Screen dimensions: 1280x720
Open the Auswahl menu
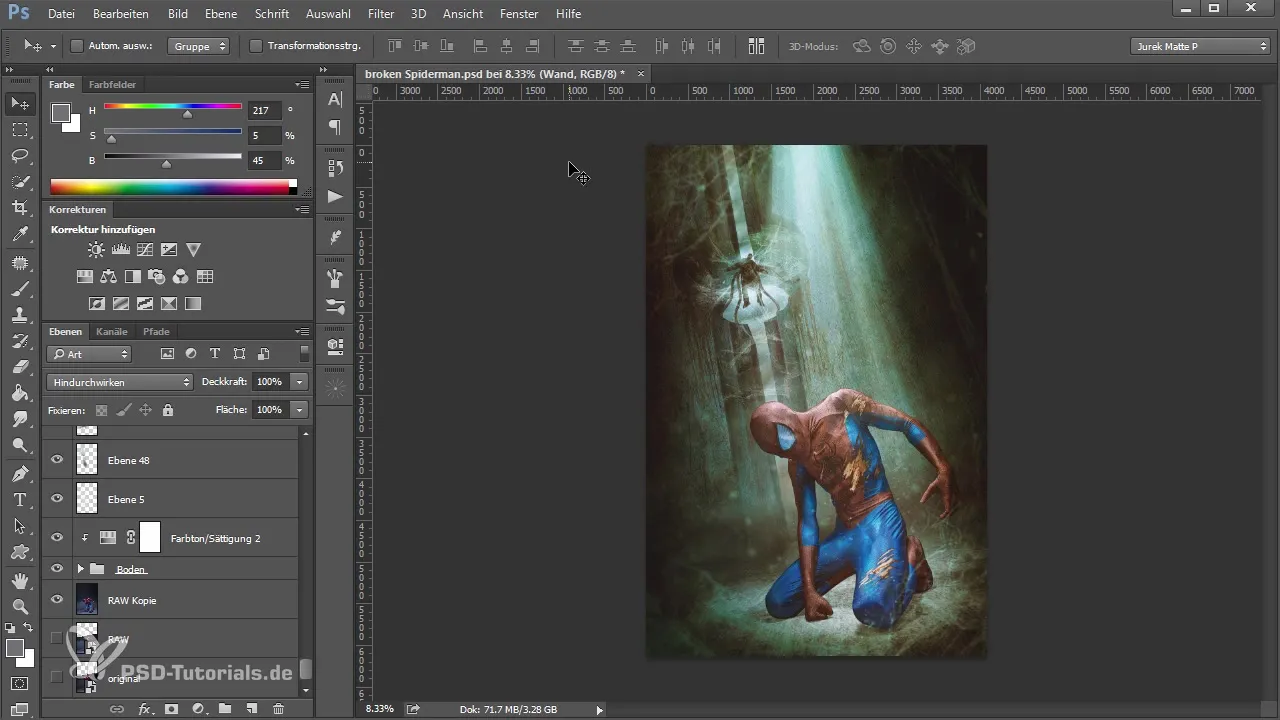(x=328, y=14)
